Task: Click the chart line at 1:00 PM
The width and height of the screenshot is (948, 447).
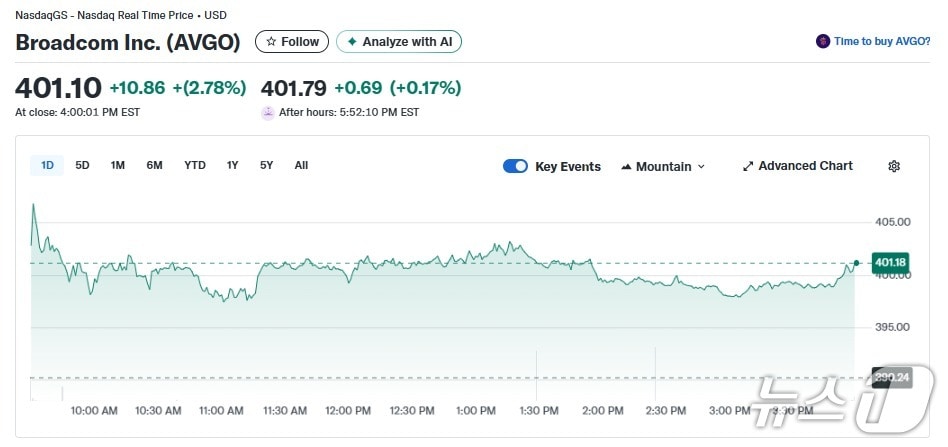Action: 476,255
